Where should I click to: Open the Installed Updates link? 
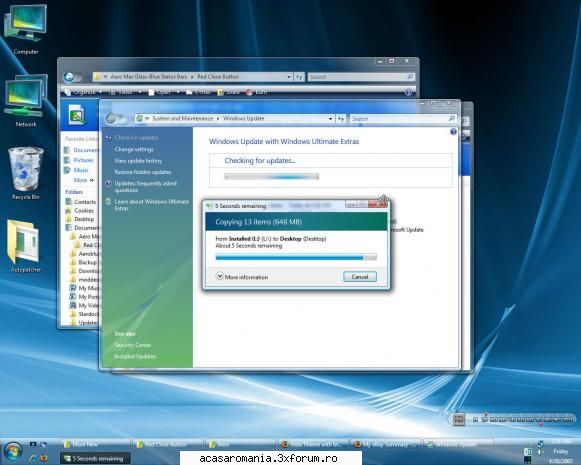pyautogui.click(x=135, y=356)
